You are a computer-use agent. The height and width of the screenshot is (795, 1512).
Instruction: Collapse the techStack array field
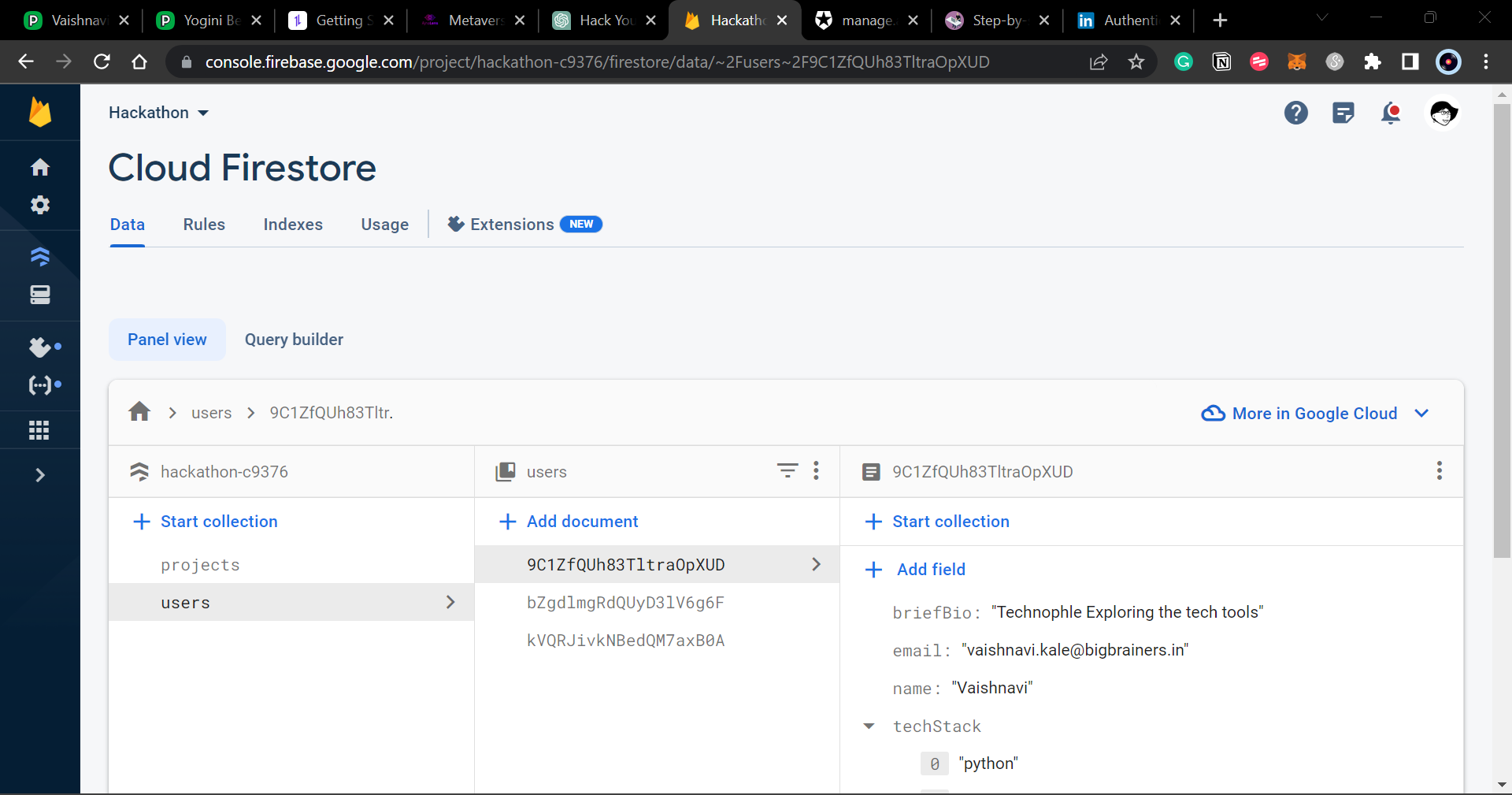tap(869, 726)
